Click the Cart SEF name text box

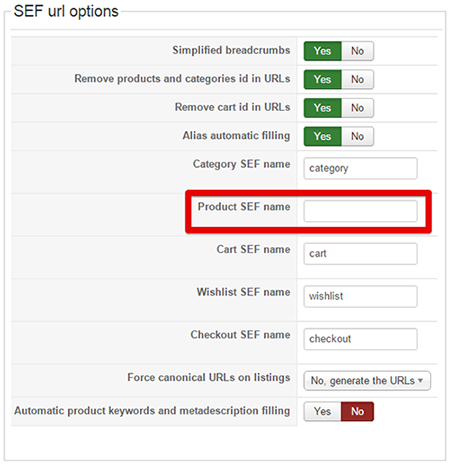[360, 254]
